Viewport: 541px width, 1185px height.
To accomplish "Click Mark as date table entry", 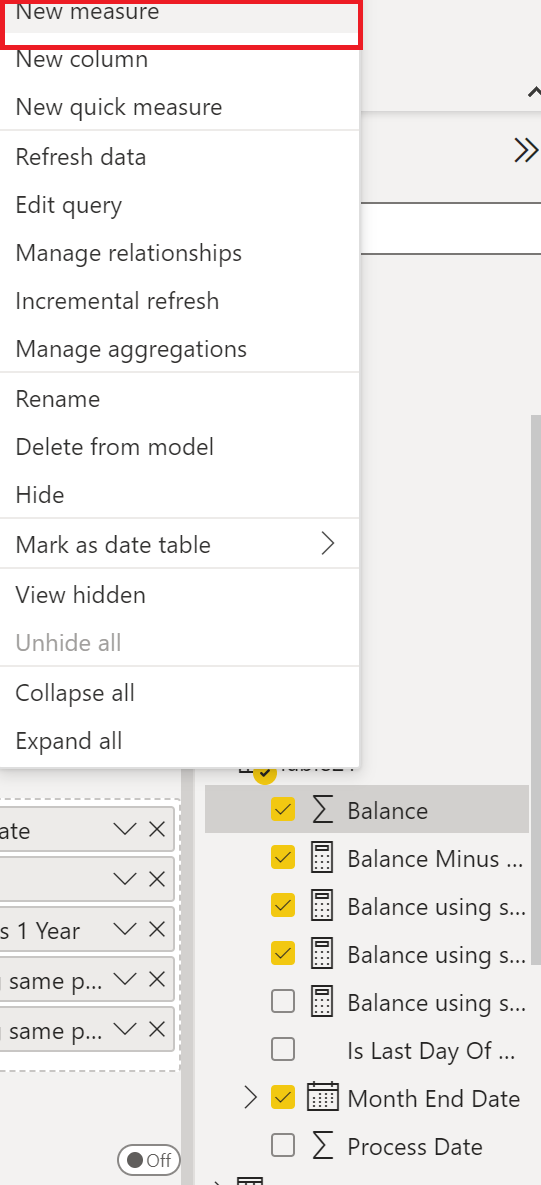I will tap(180, 544).
